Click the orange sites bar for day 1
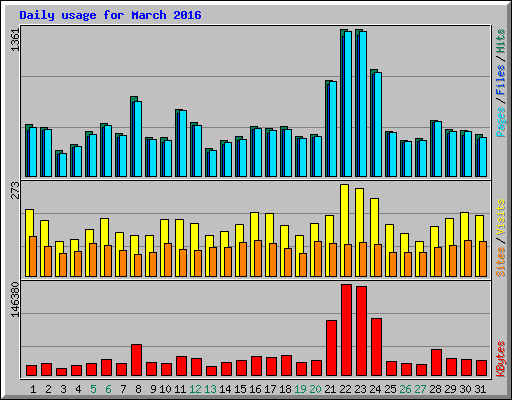Viewport: 512px width, 400px height. click(33, 257)
